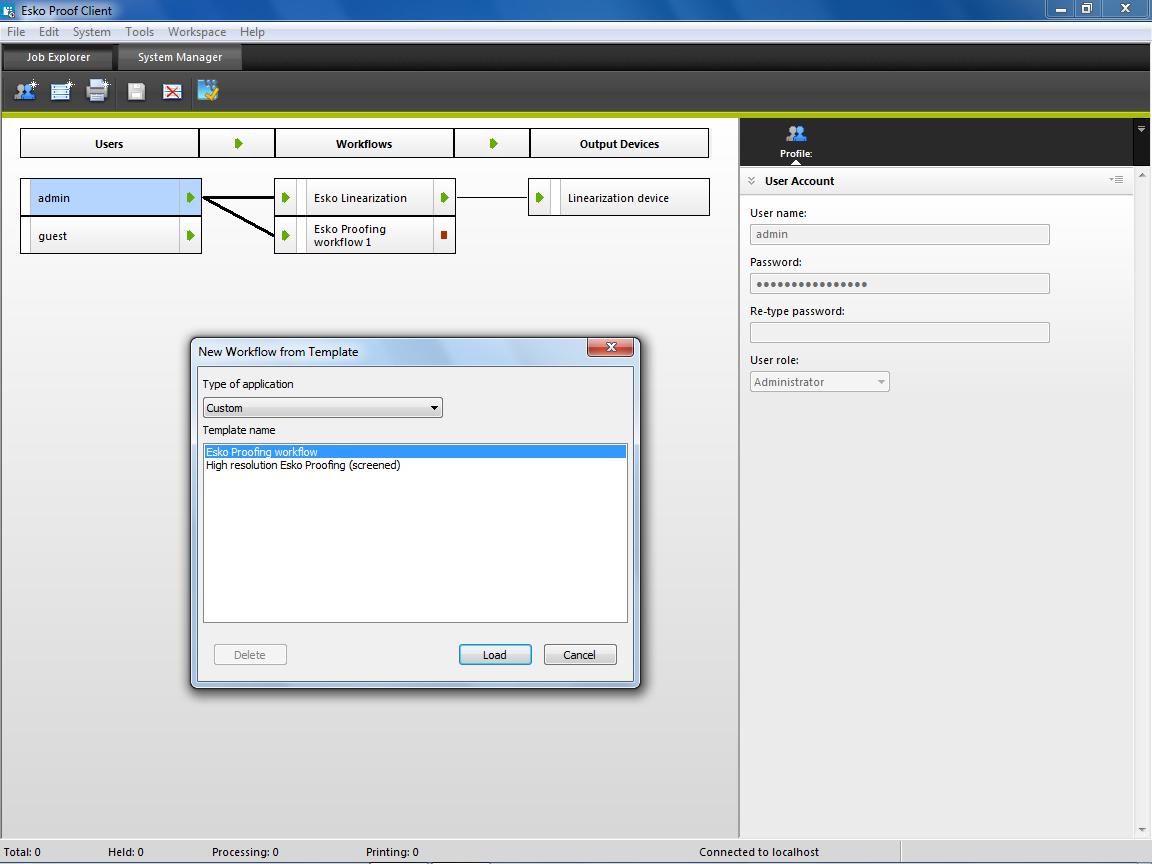Open the User Account panel options menu icon
Viewport: 1152px width, 864px height.
pos(1116,180)
